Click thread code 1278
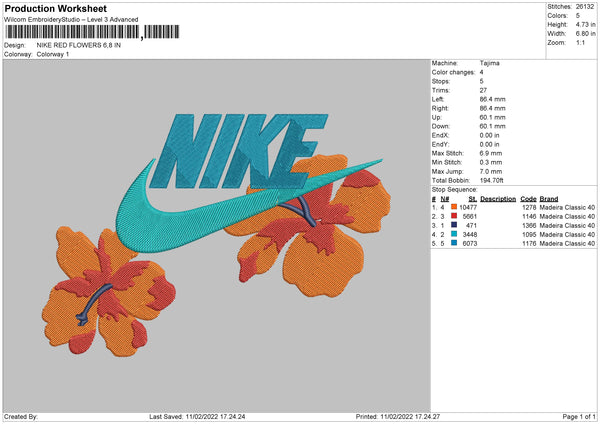The width and height of the screenshot is (600, 424). (529, 207)
